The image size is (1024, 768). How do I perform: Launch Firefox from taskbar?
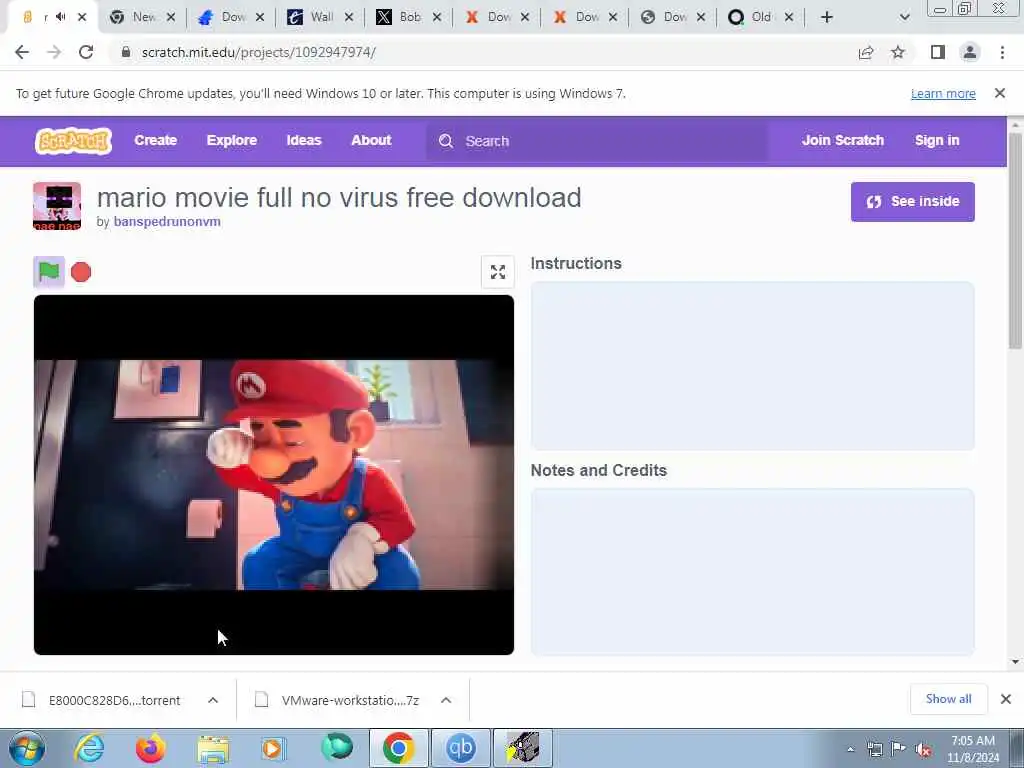click(x=150, y=748)
